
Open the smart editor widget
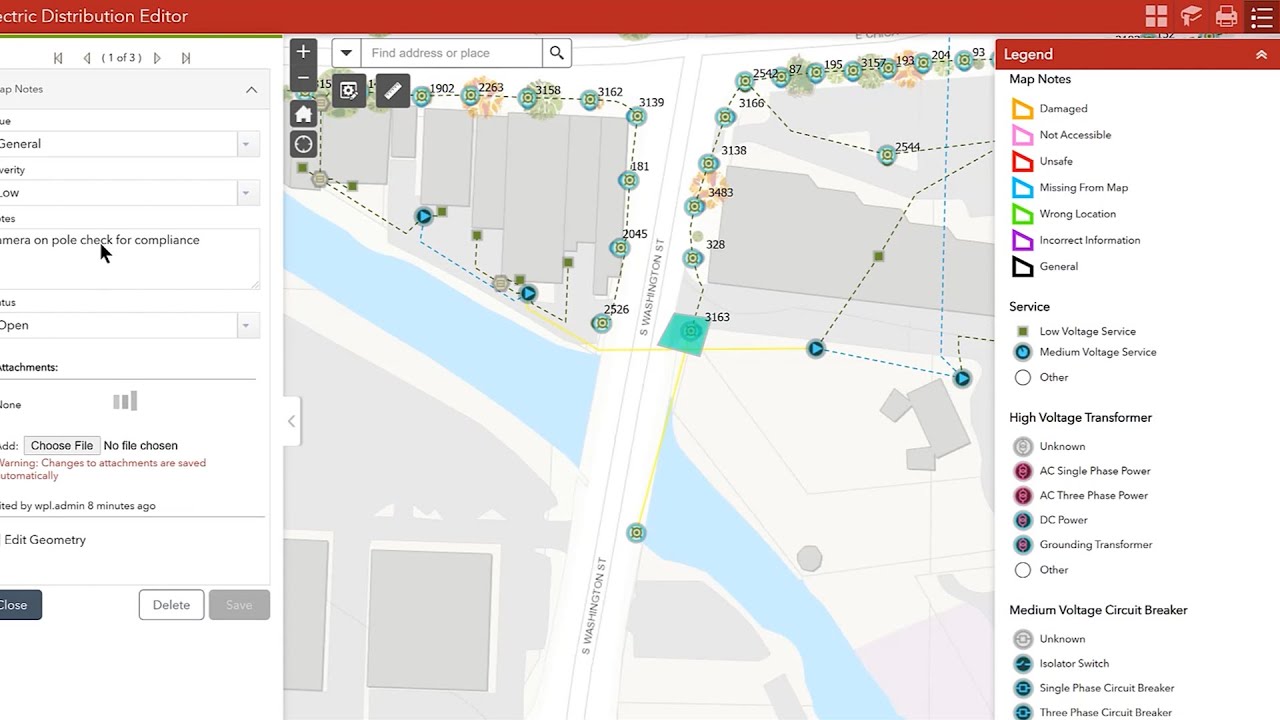(348, 91)
